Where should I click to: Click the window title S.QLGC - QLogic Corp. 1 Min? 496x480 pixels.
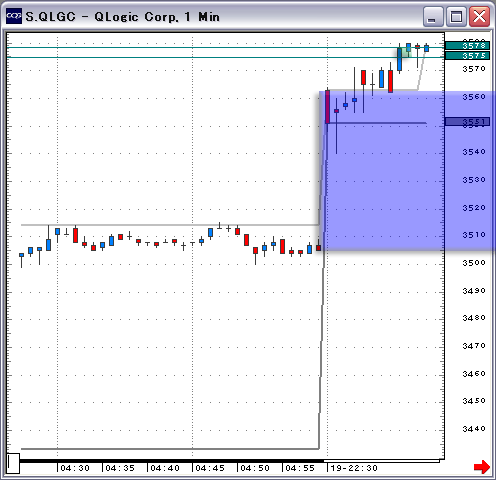pyautogui.click(x=122, y=17)
